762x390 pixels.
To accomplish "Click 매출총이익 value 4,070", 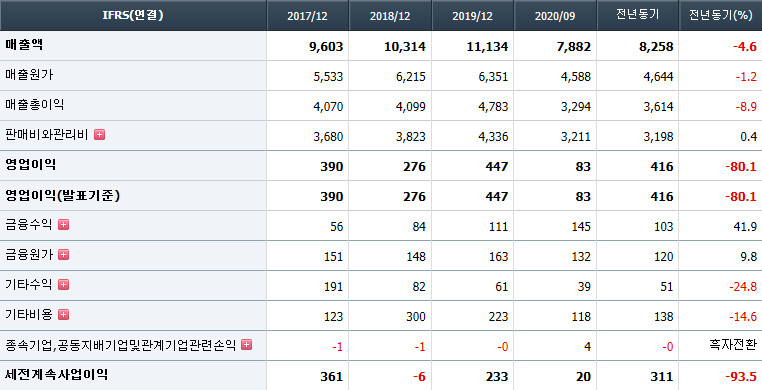I will click(328, 107).
